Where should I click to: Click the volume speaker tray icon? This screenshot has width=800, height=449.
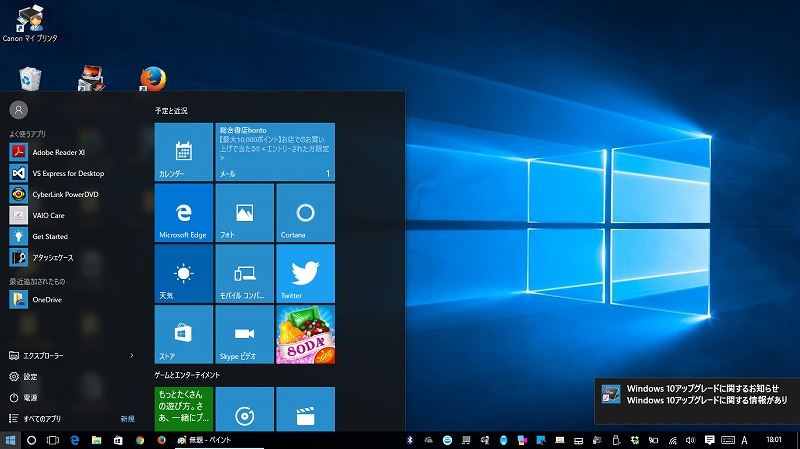(690, 440)
